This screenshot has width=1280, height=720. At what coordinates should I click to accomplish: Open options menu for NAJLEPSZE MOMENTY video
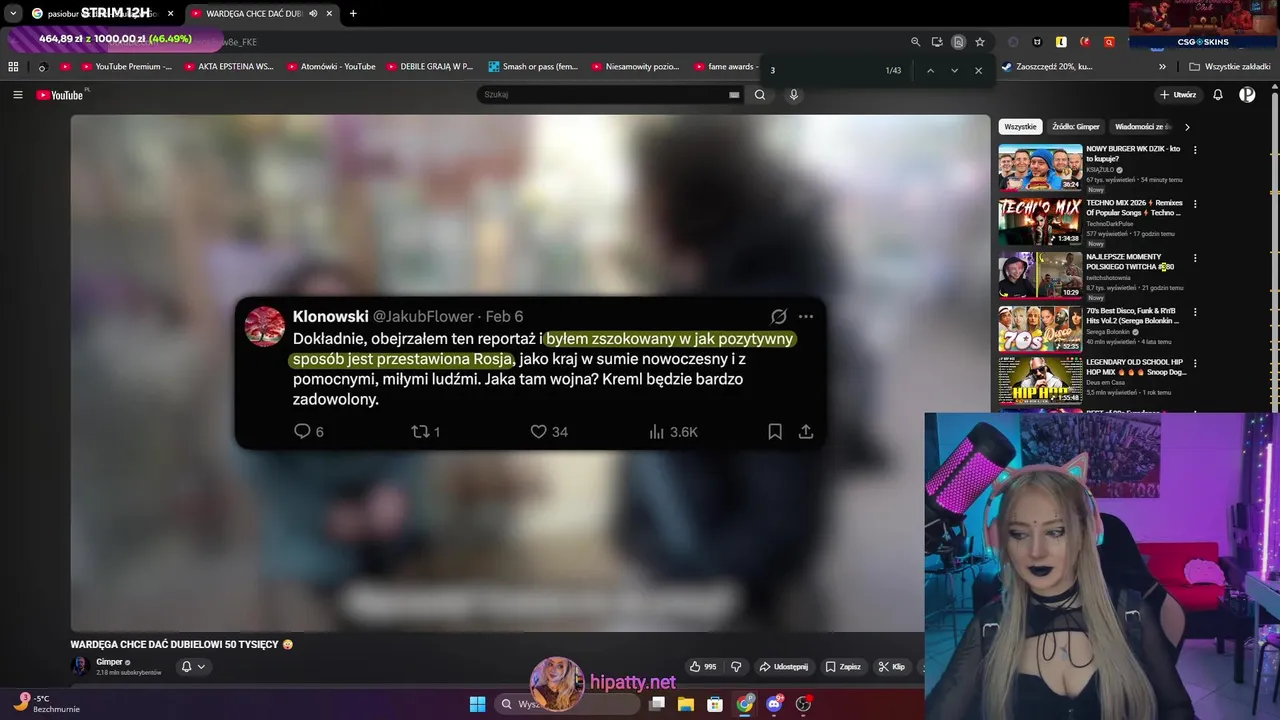tap(1195, 258)
